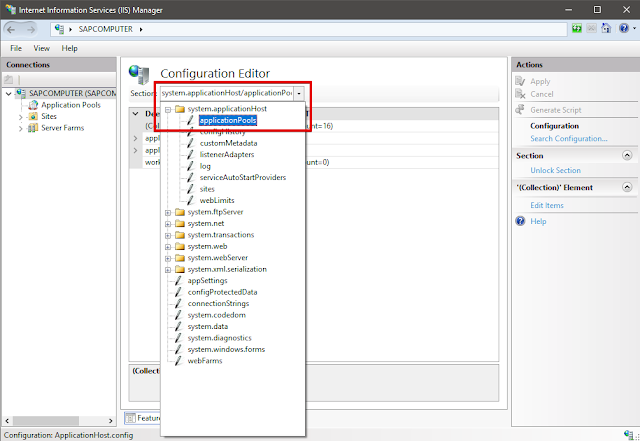The width and height of the screenshot is (640, 441).
Task: Select system.windows.forms section entry
Action: [226, 349]
